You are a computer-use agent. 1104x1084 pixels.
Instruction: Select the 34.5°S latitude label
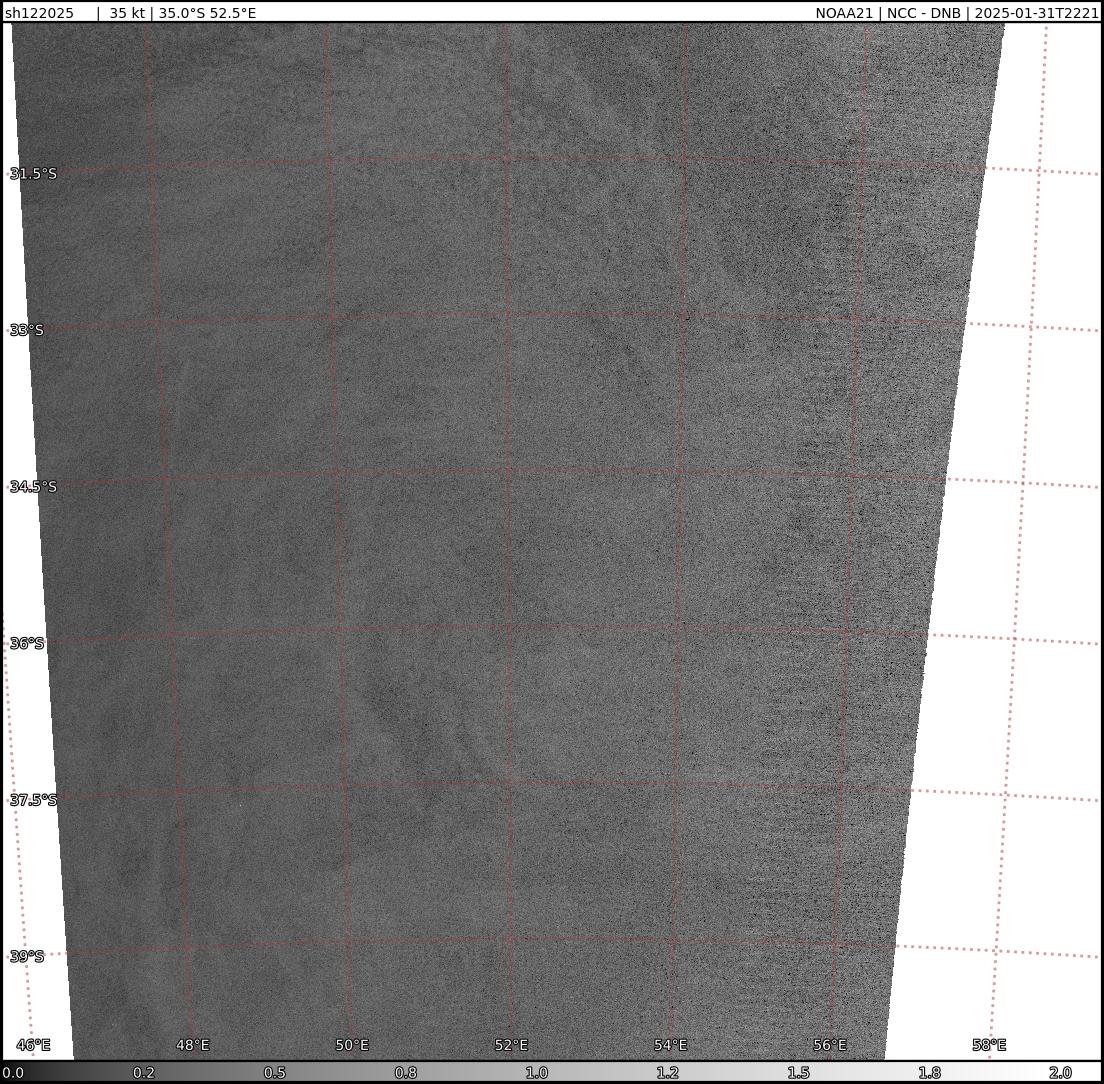tap(34, 487)
